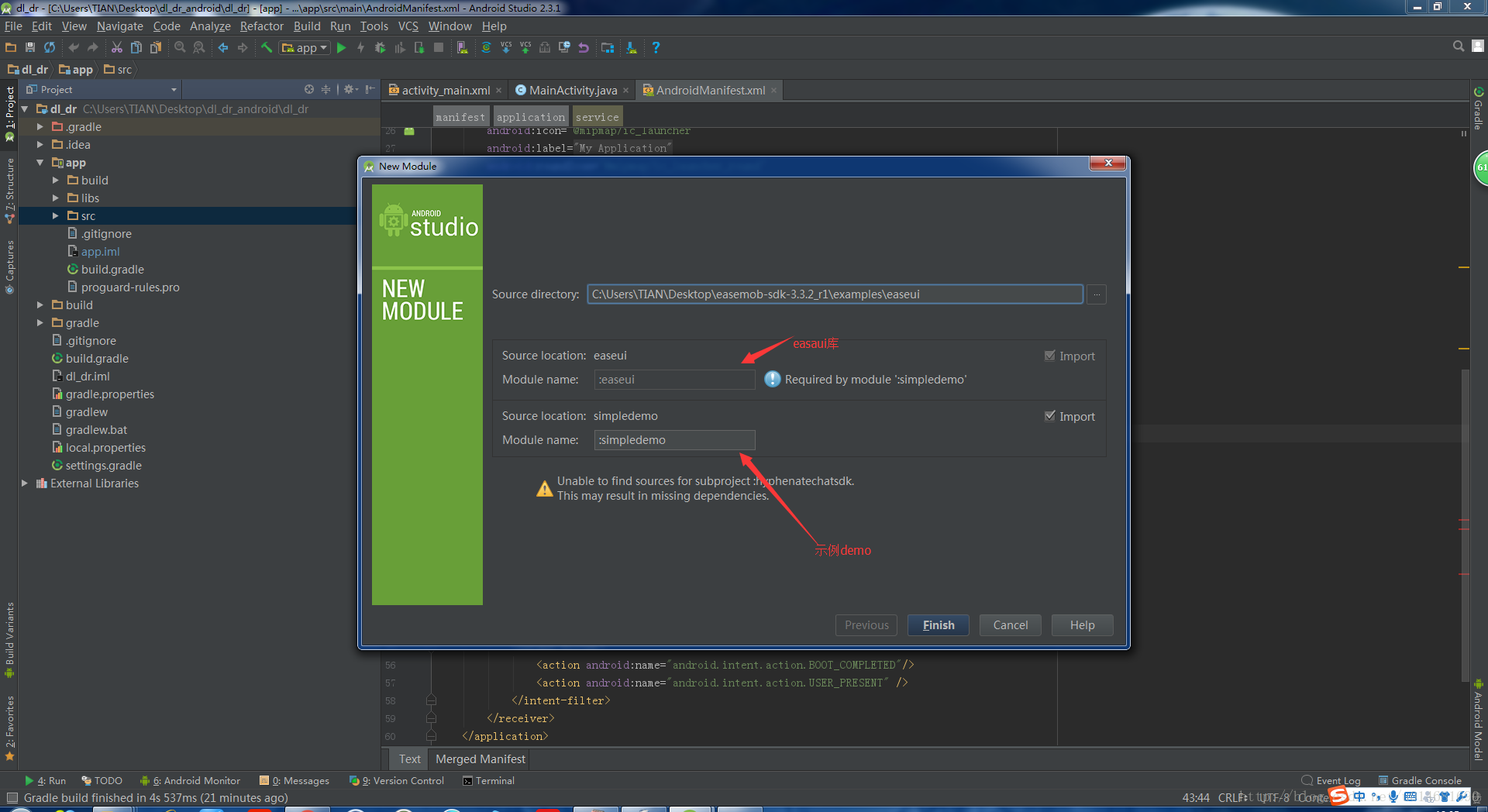Click the Help button in New Module
Image resolution: width=1488 pixels, height=812 pixels.
pos(1082,625)
